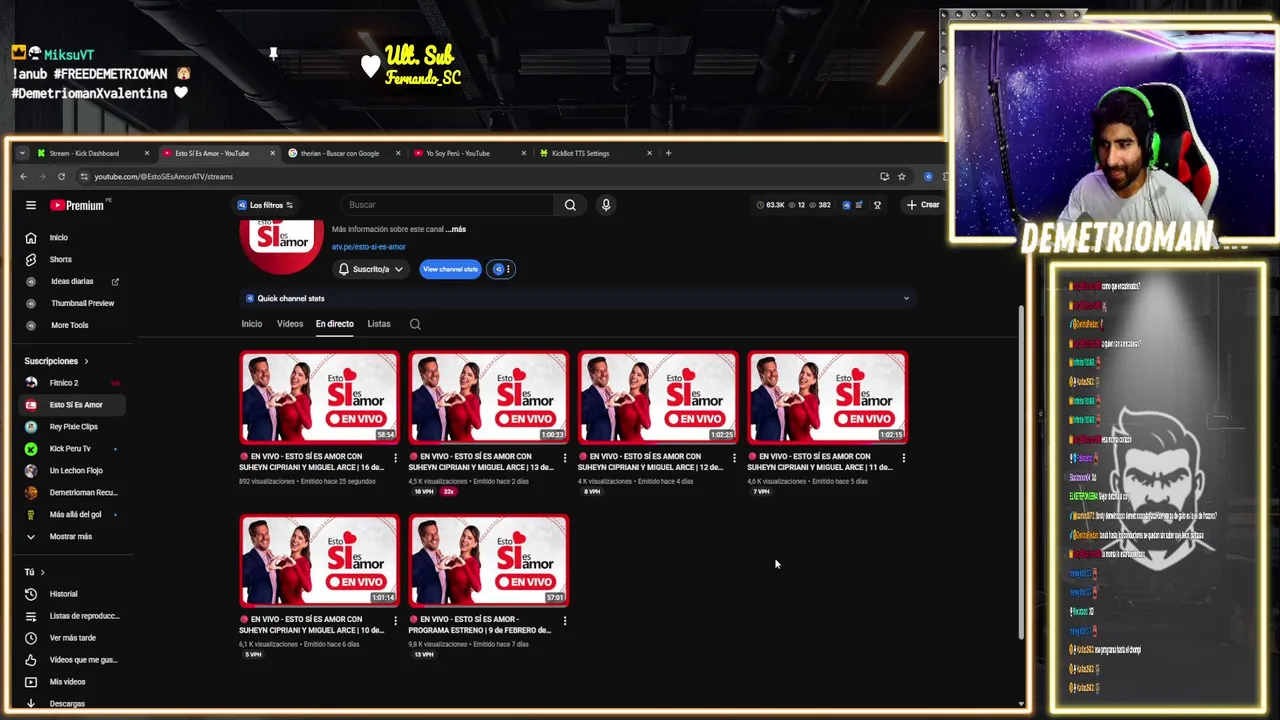This screenshot has width=1280, height=720.
Task: Reload the page with the refresh icon
Action: tap(61, 176)
